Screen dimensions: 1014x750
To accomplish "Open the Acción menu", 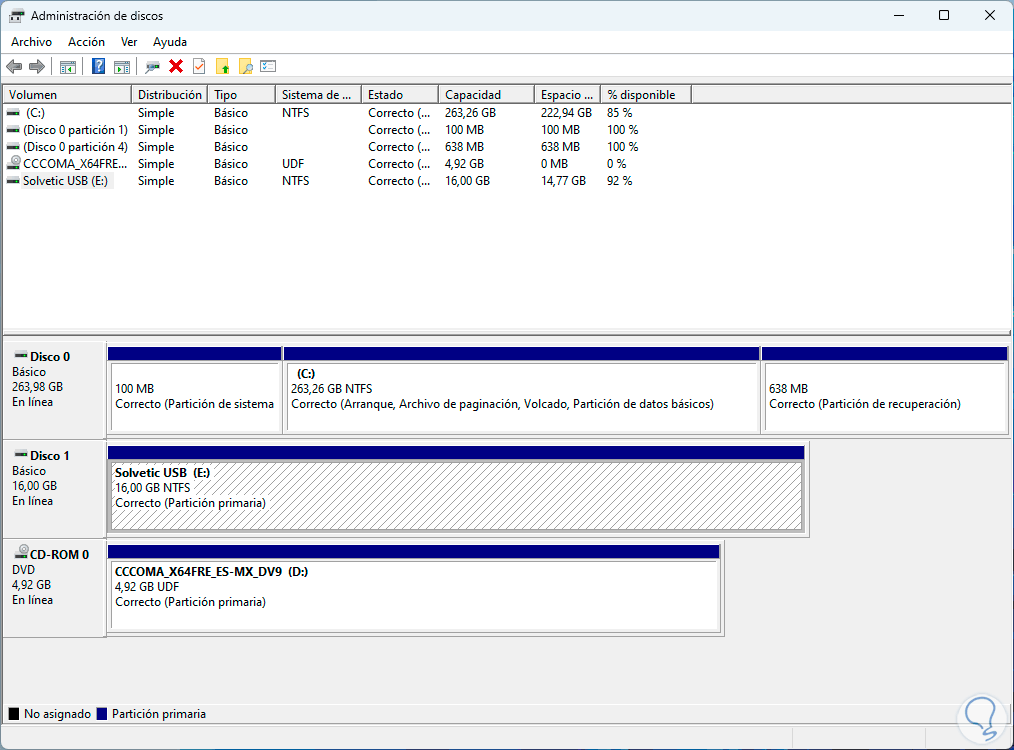I will [x=87, y=42].
